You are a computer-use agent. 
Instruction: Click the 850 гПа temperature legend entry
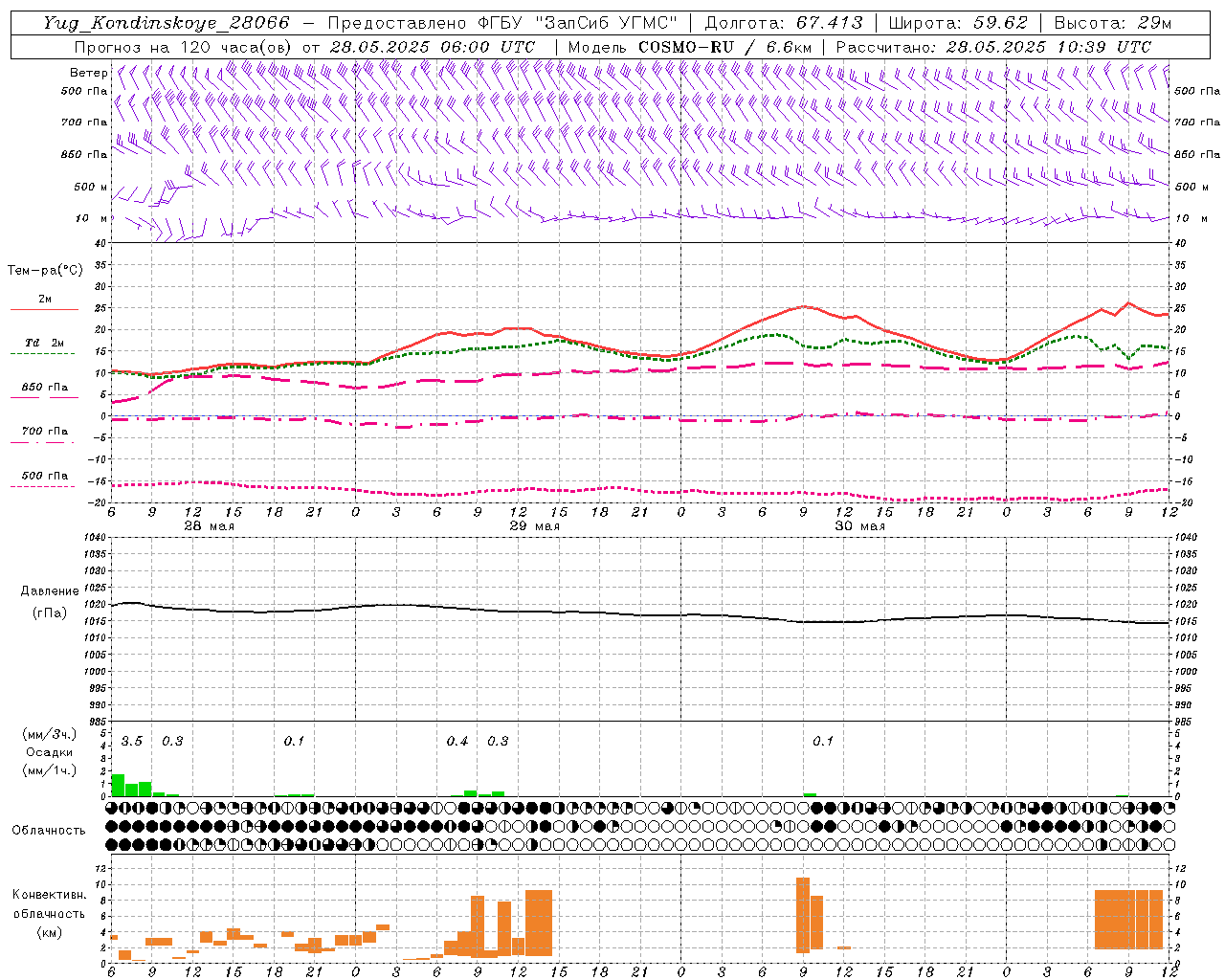45,388
